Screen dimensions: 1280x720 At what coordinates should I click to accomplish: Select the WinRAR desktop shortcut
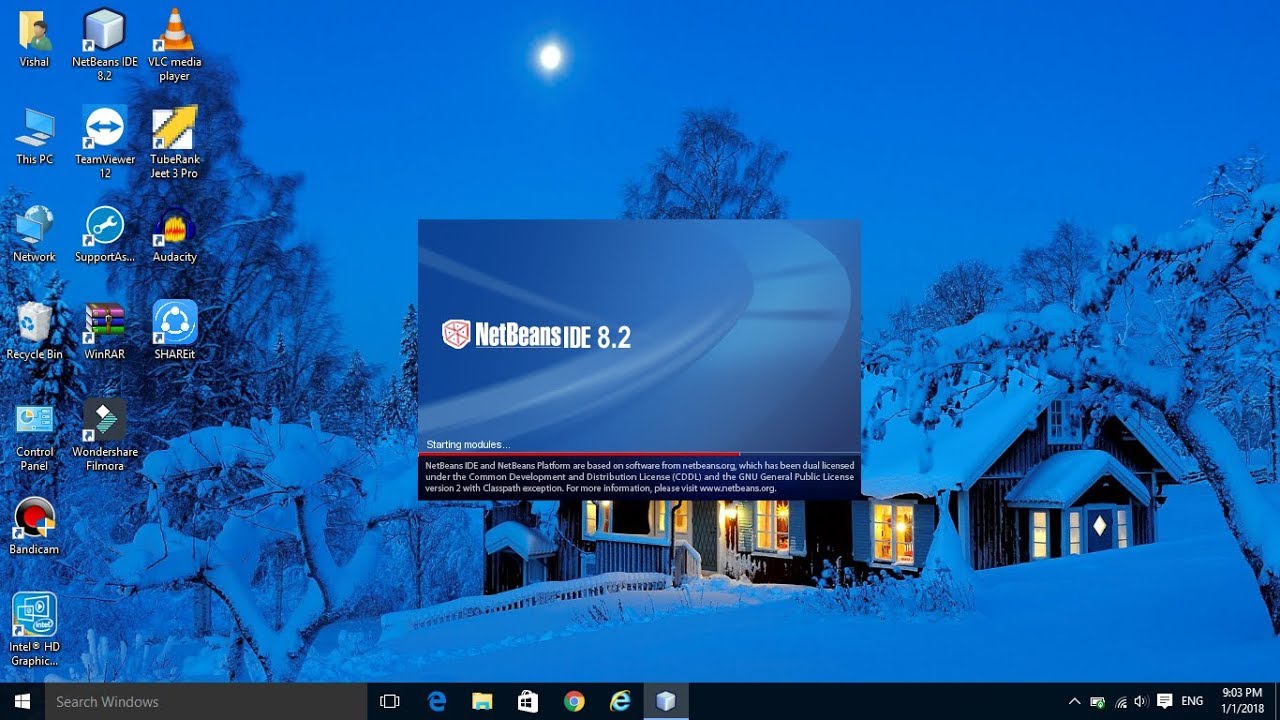tap(104, 331)
